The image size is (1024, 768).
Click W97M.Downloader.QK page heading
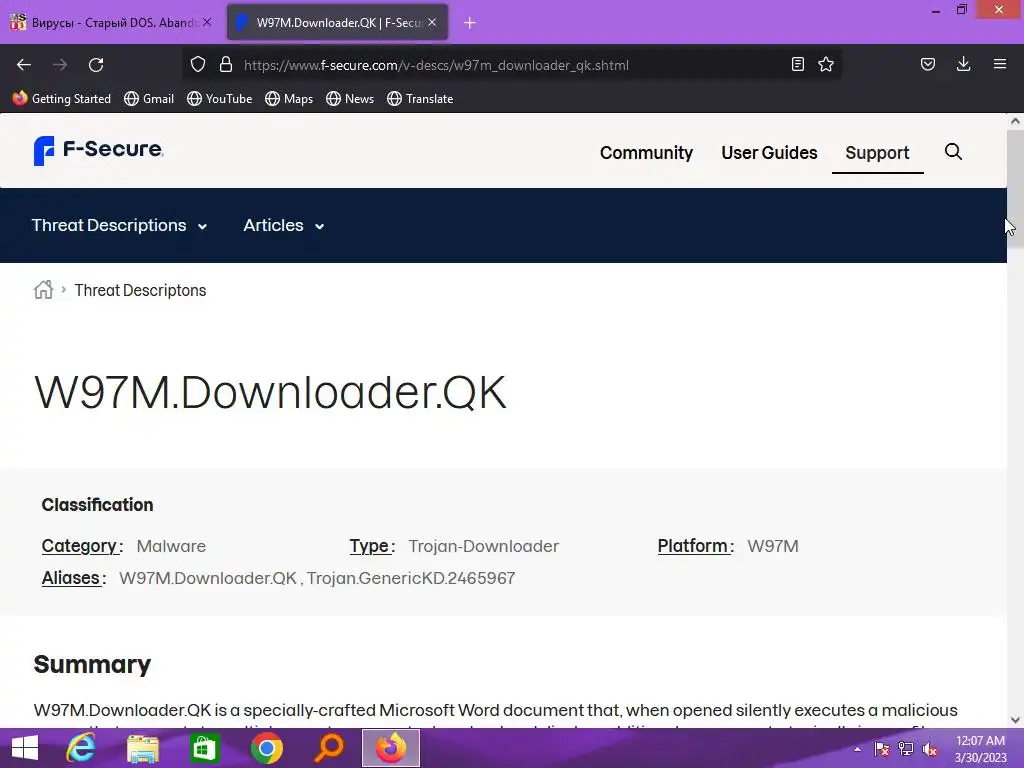[270, 392]
